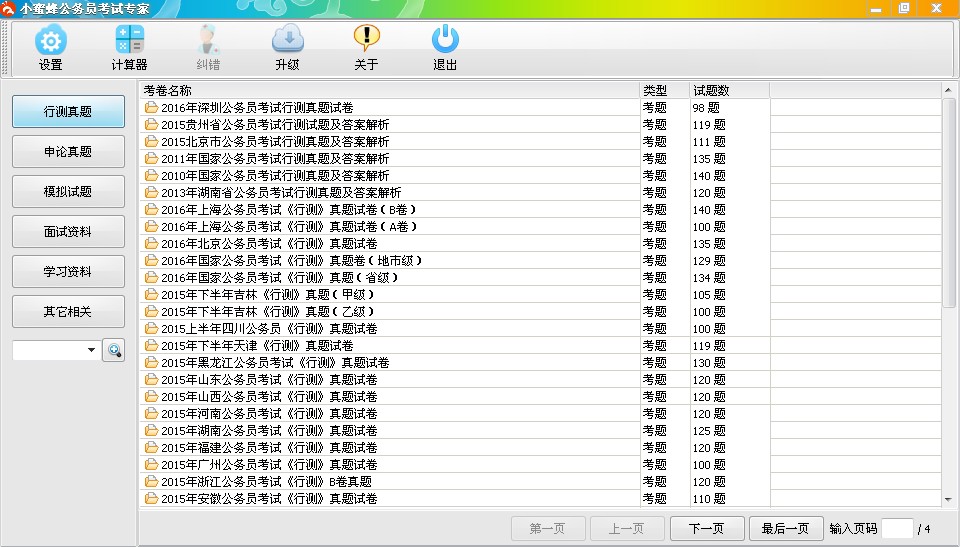Click folder icon of 2015贵州省公务员考试行测试题及答案解析

151,125
